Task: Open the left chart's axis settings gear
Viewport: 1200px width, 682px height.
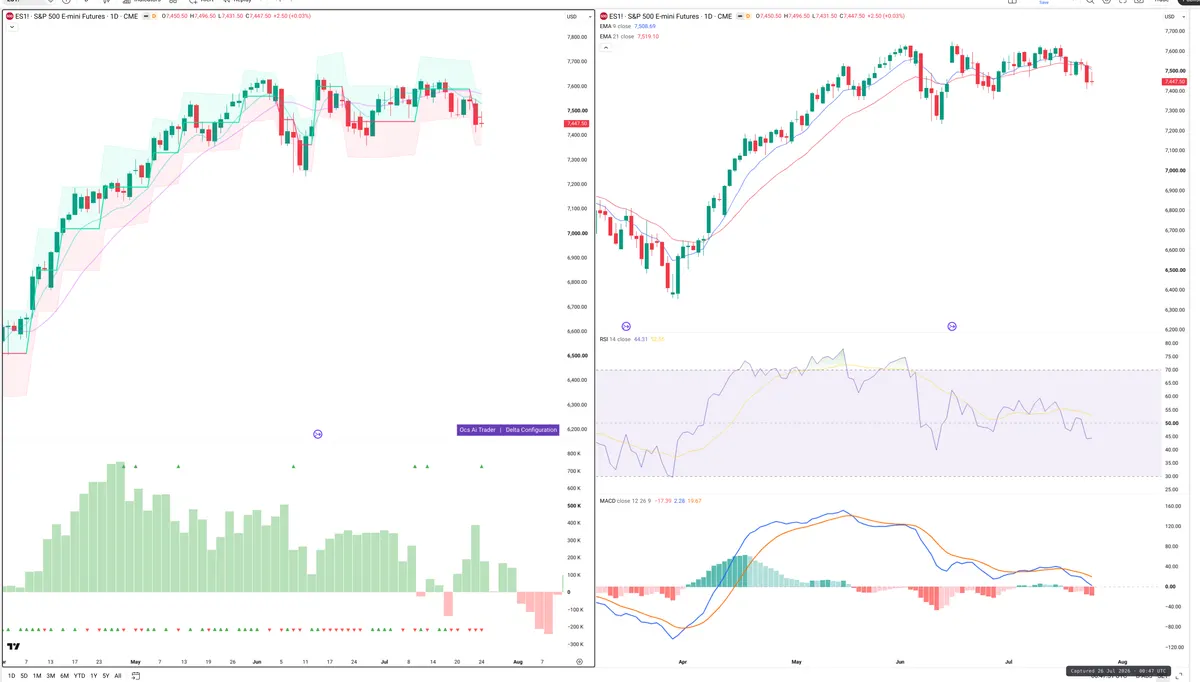Action: 579,662
